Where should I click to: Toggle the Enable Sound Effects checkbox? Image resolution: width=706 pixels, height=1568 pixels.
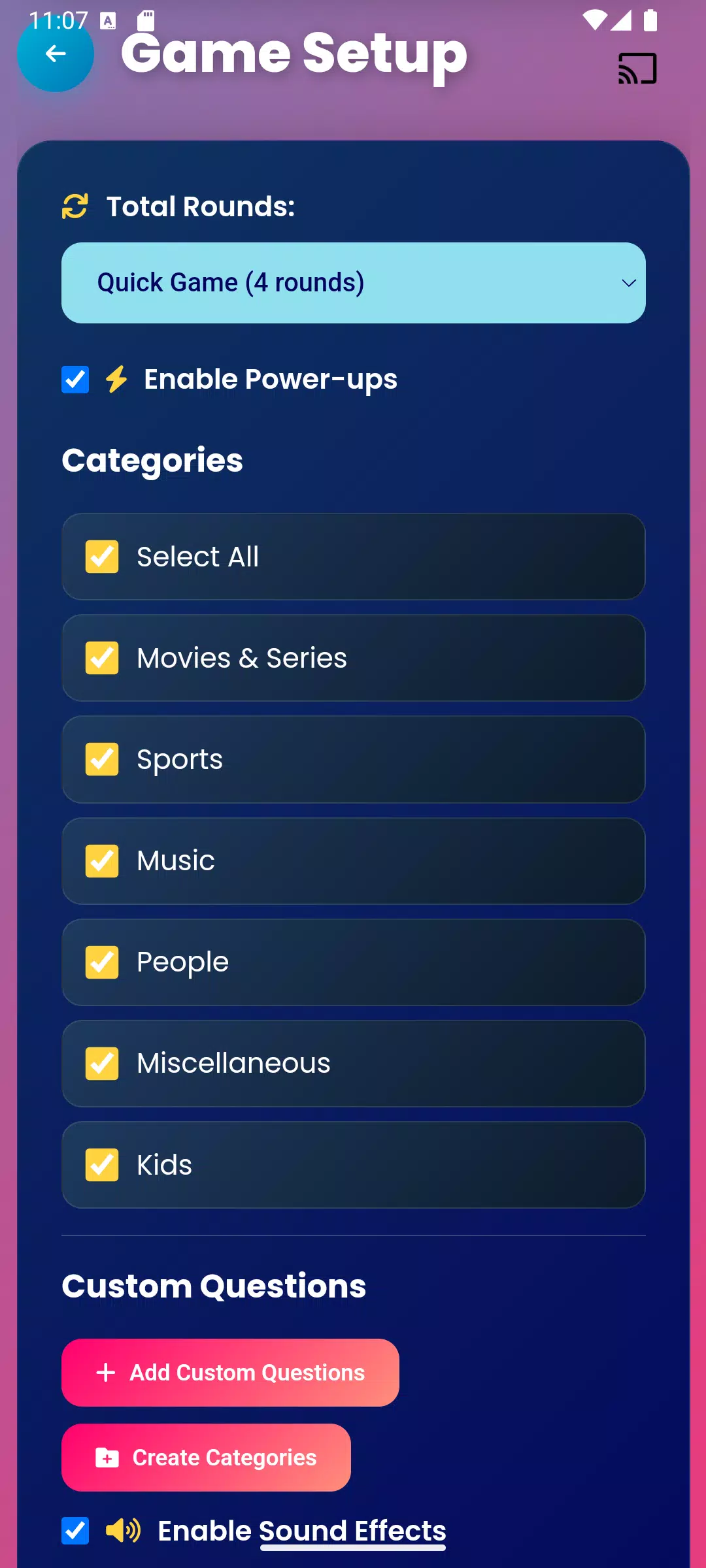(75, 1531)
